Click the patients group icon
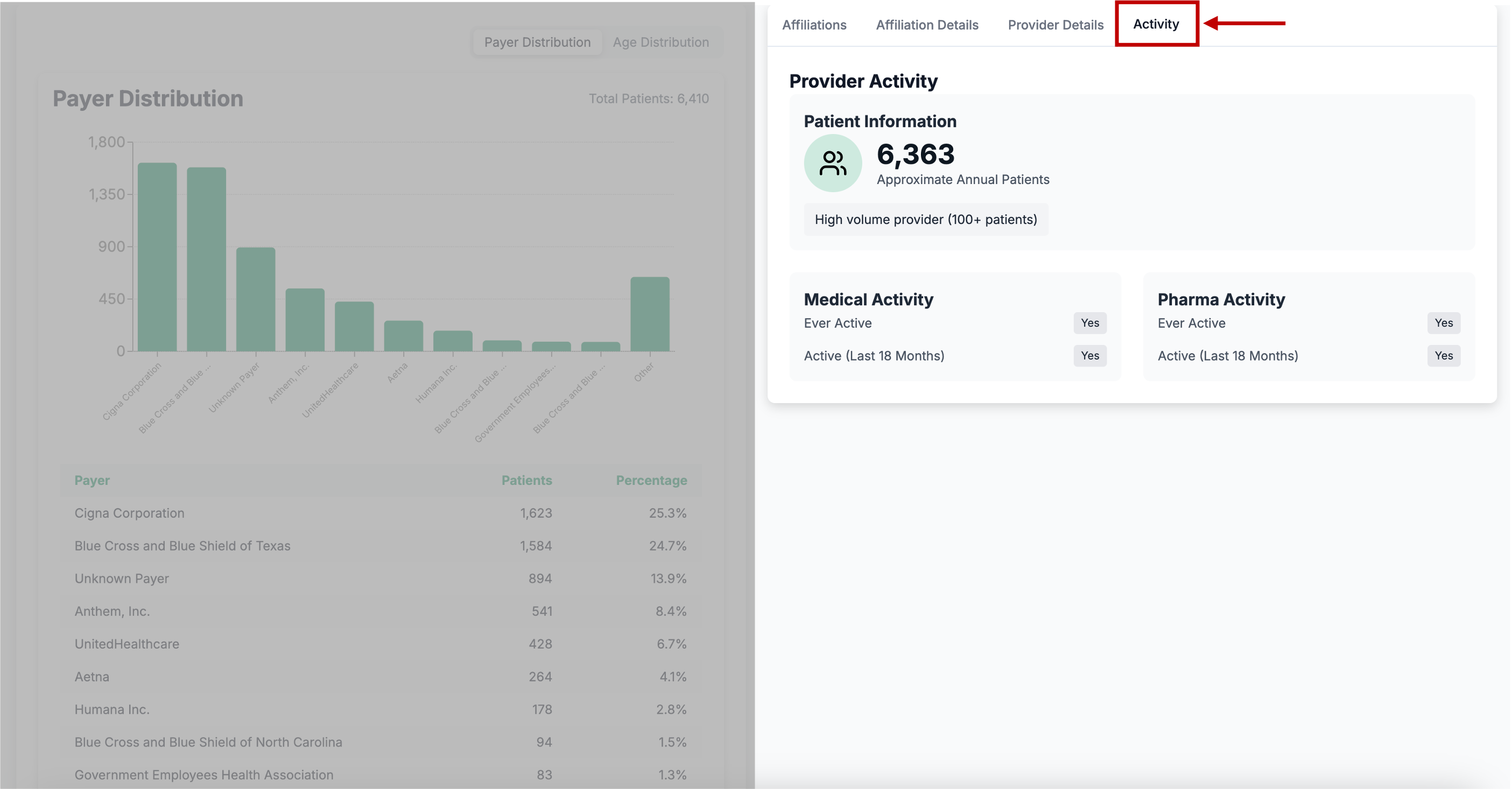 click(x=832, y=163)
